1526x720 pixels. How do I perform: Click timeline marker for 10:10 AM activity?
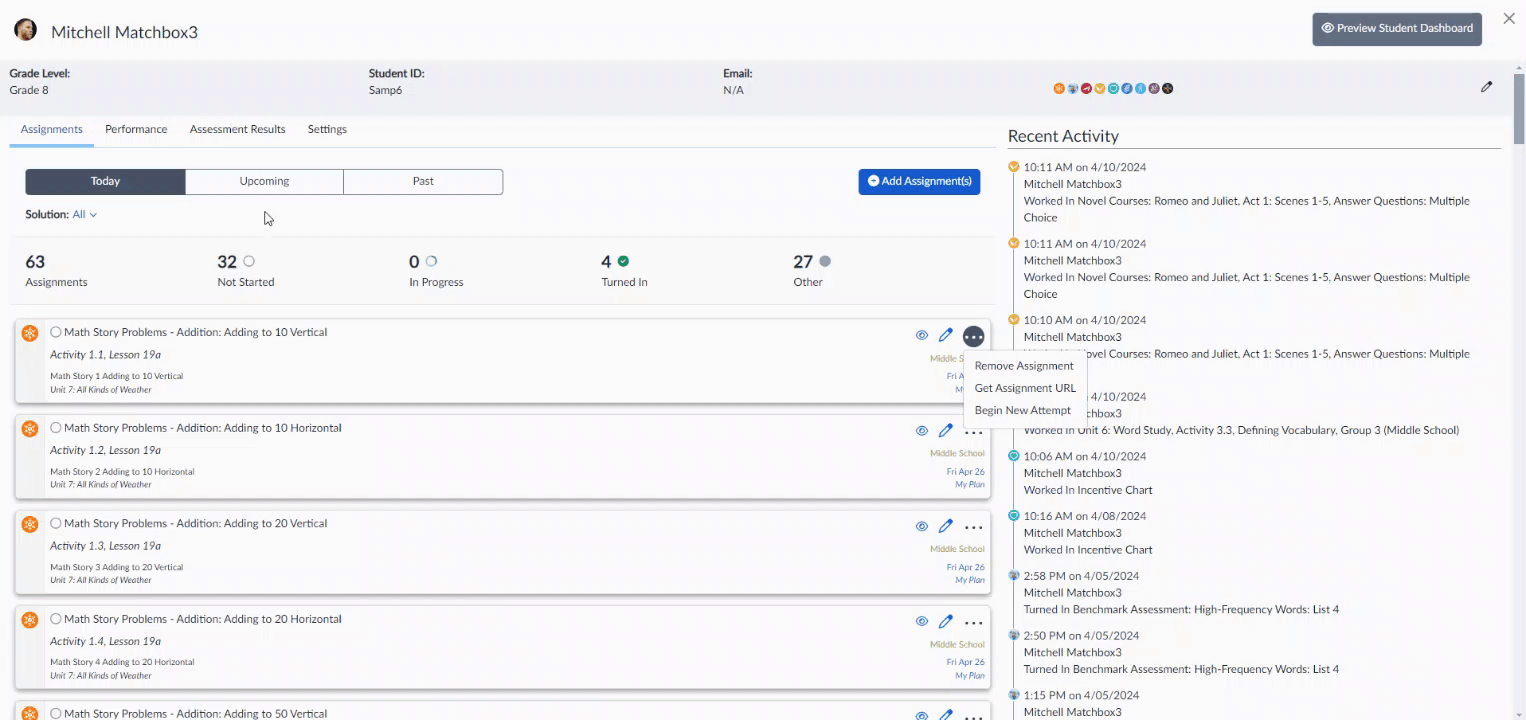[1013, 319]
